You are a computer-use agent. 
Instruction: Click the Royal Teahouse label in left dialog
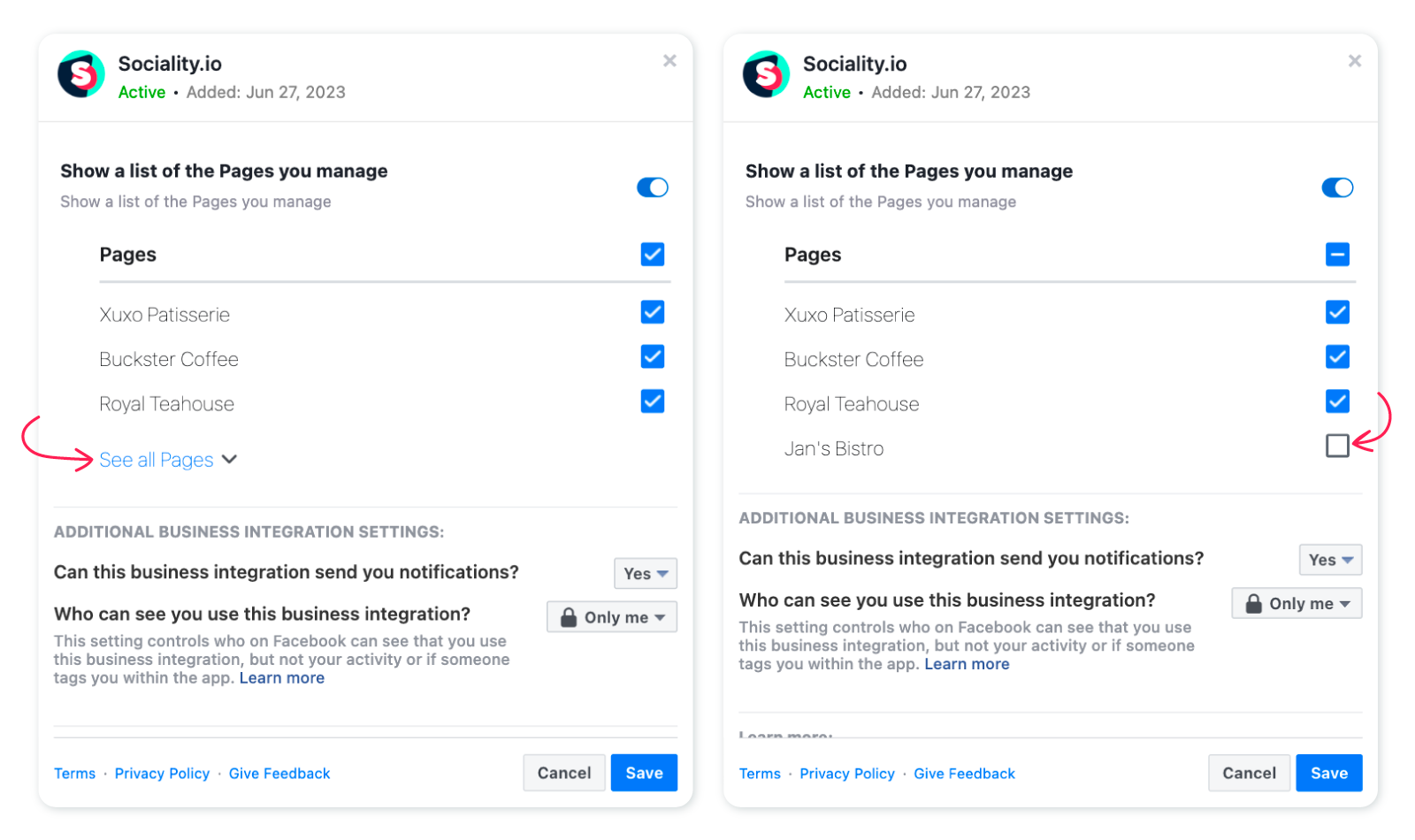tap(167, 404)
